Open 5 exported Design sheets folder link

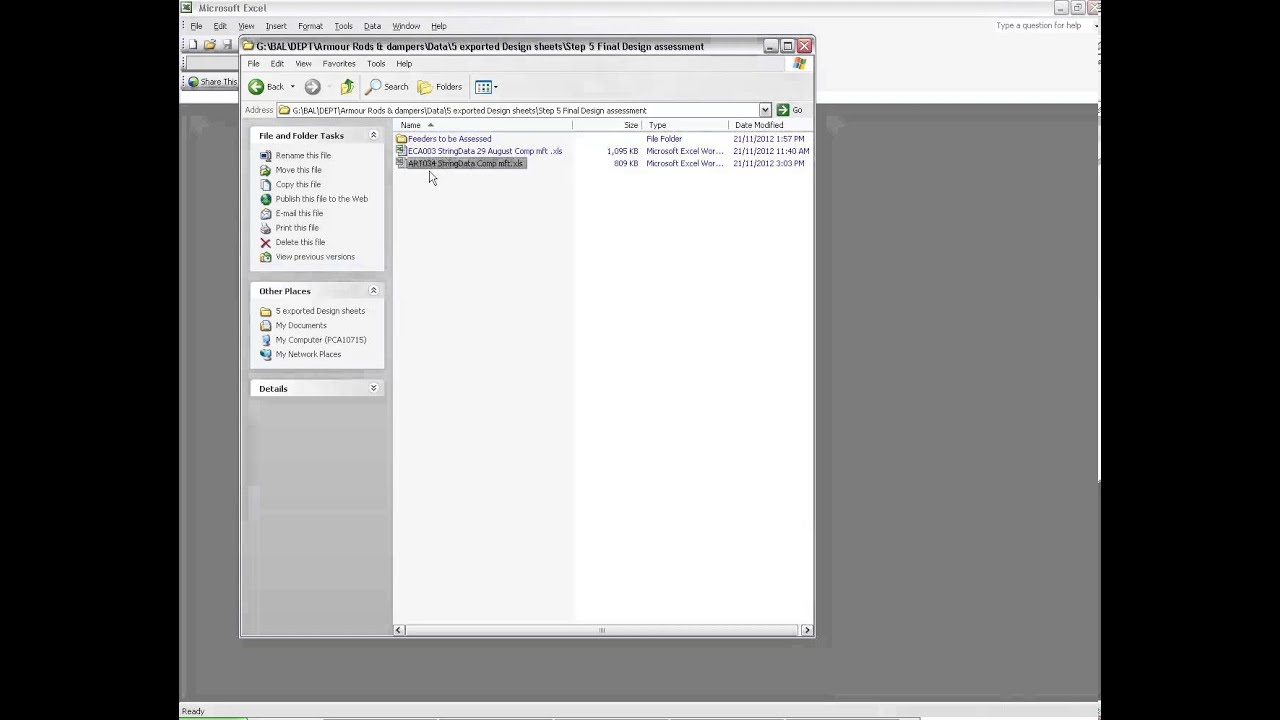(x=320, y=311)
